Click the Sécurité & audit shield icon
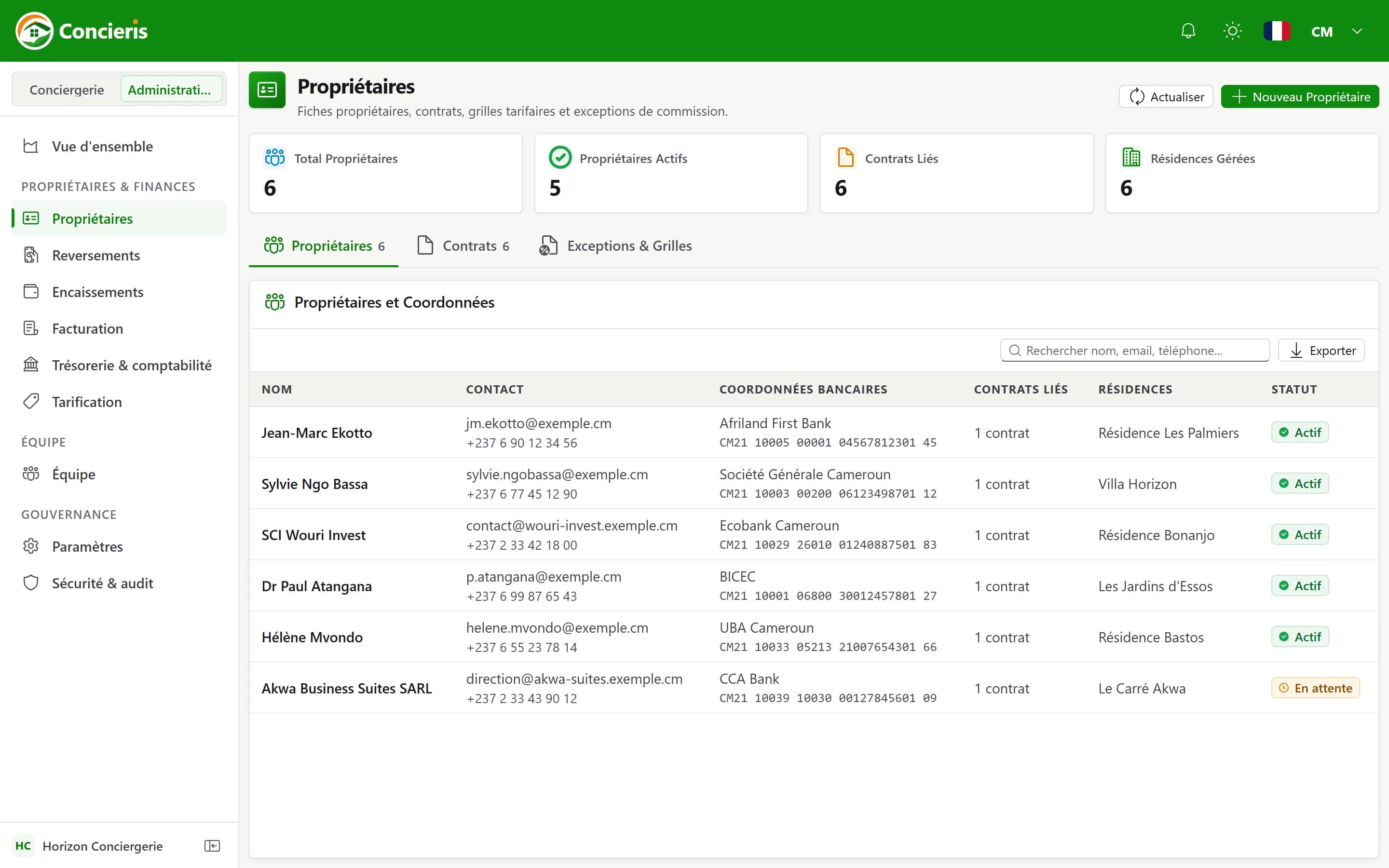Screen dimensions: 1389x868 click(31, 583)
